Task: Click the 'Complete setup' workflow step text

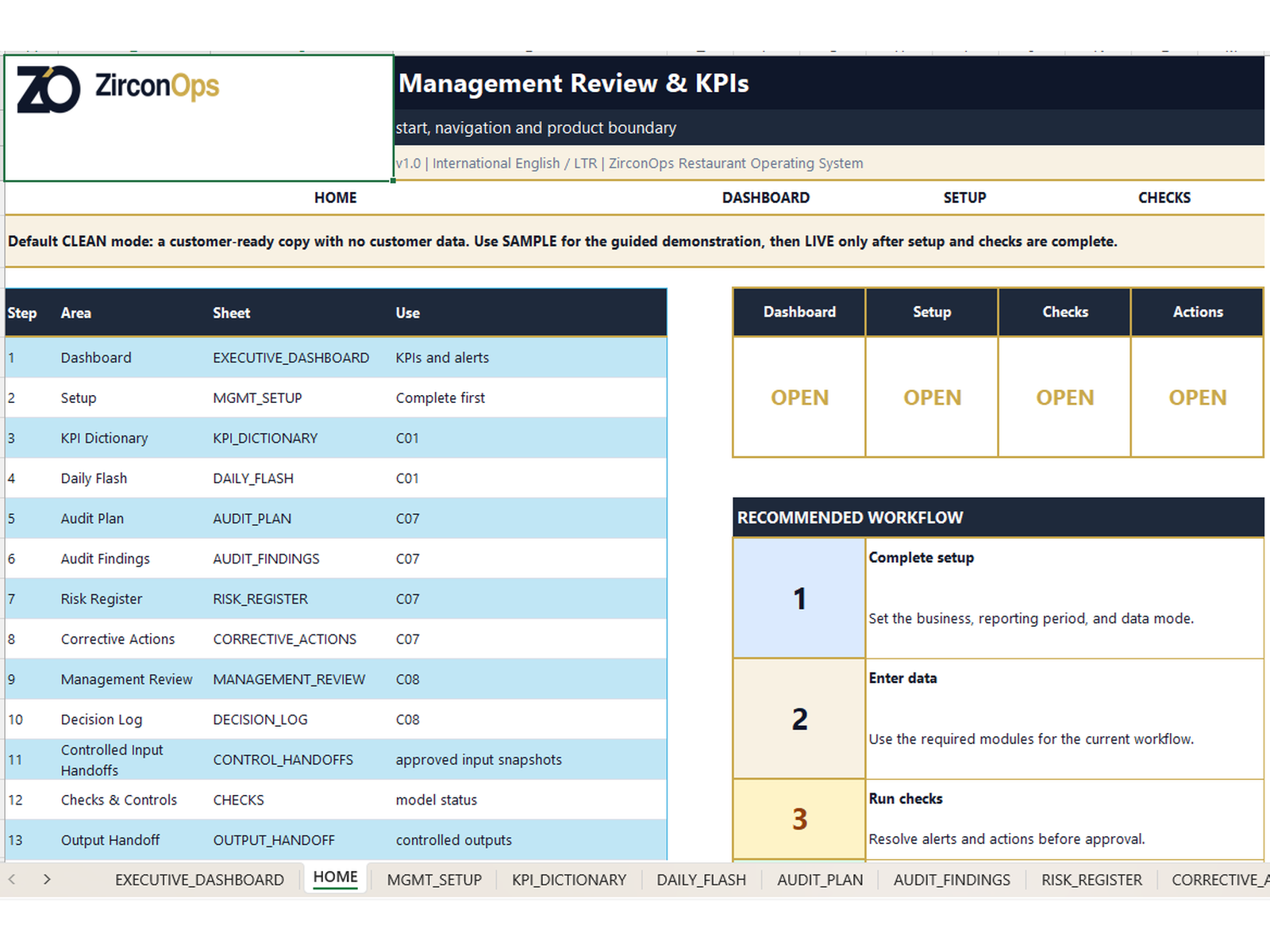Action: 921,558
